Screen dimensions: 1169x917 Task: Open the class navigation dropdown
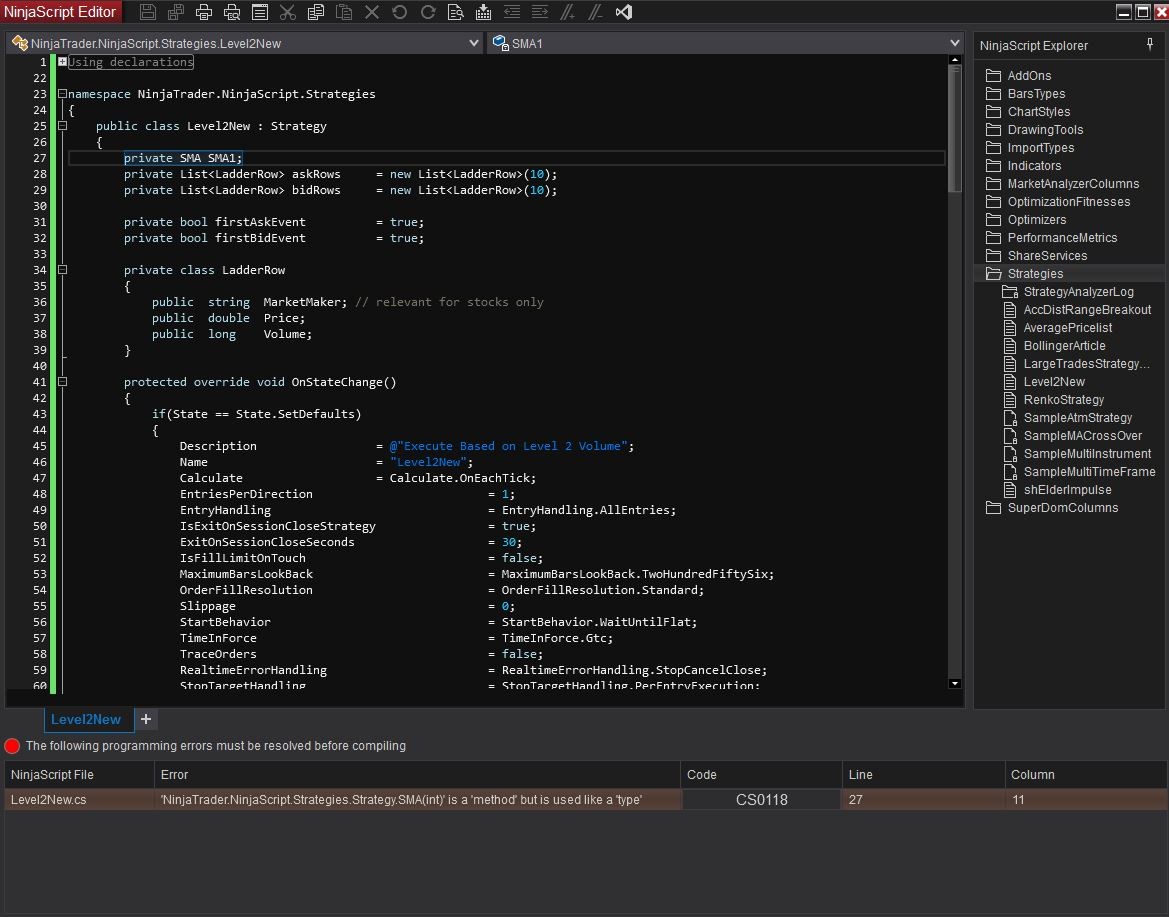tap(474, 44)
